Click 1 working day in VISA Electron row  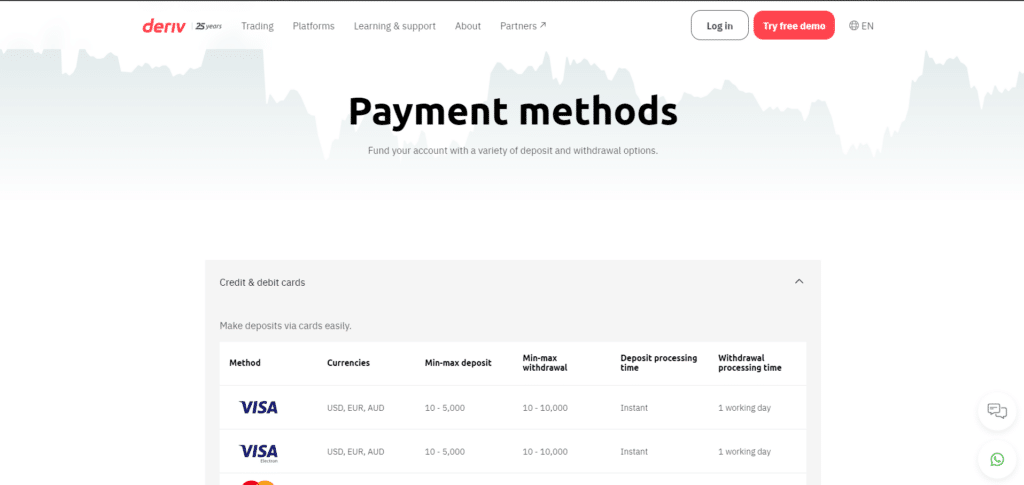click(744, 452)
